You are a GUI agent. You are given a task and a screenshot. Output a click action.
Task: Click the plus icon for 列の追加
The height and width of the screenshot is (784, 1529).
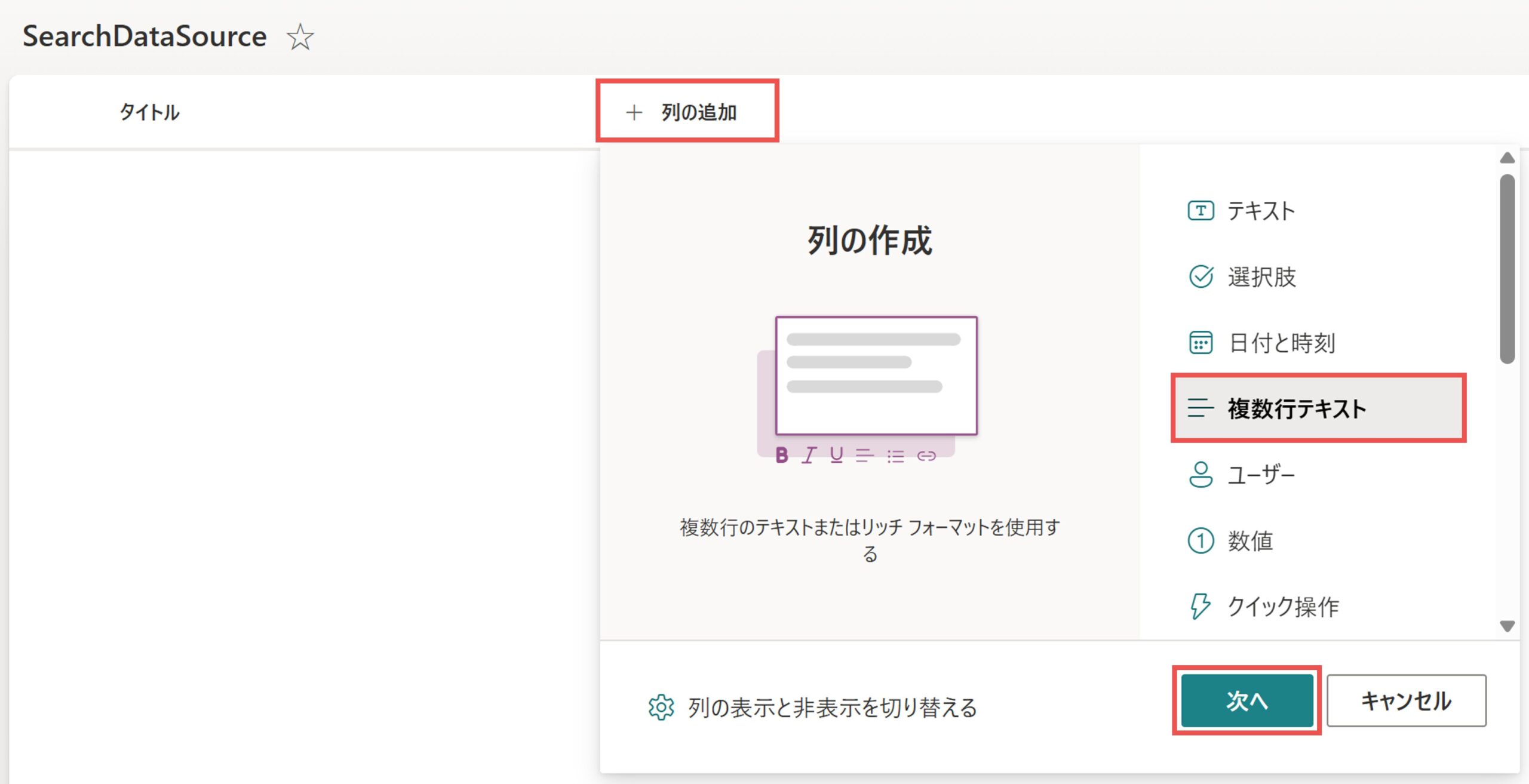click(x=634, y=112)
